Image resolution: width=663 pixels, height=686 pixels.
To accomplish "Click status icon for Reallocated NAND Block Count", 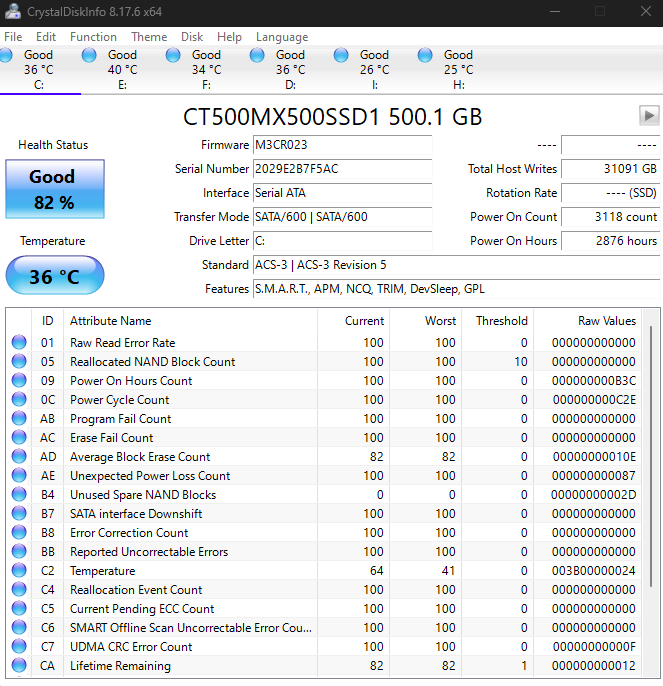I will [19, 361].
